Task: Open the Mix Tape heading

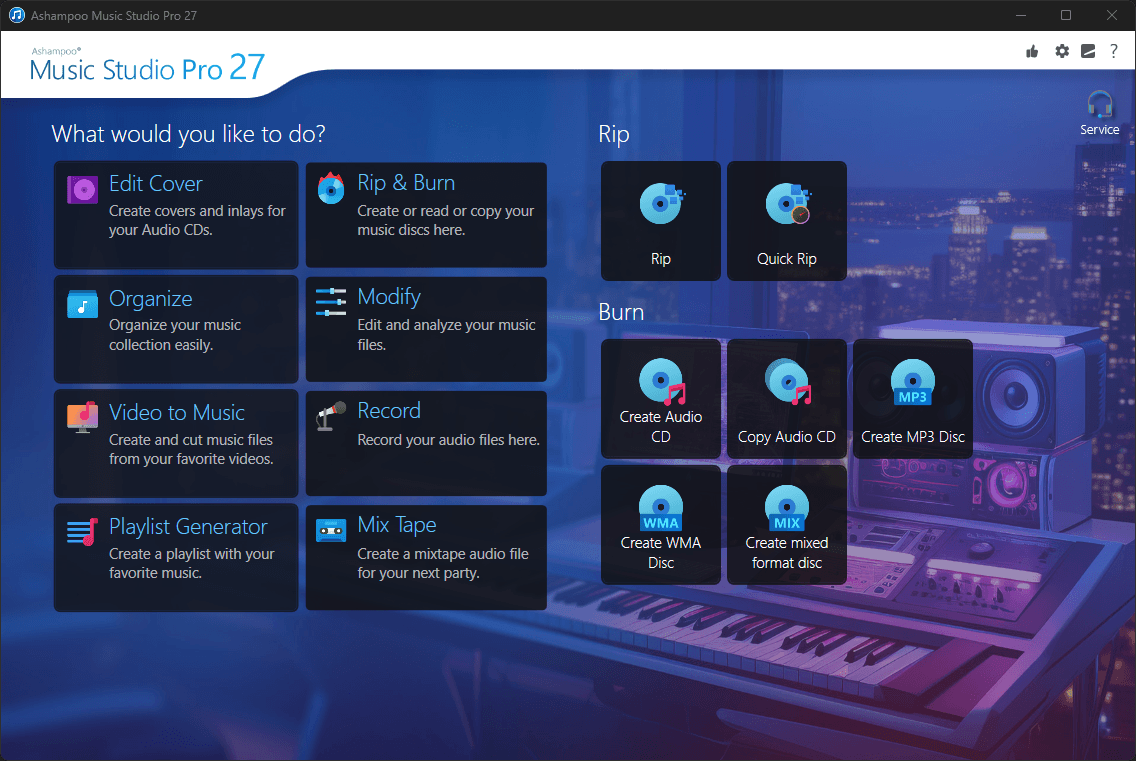Action: pyautogui.click(x=397, y=525)
